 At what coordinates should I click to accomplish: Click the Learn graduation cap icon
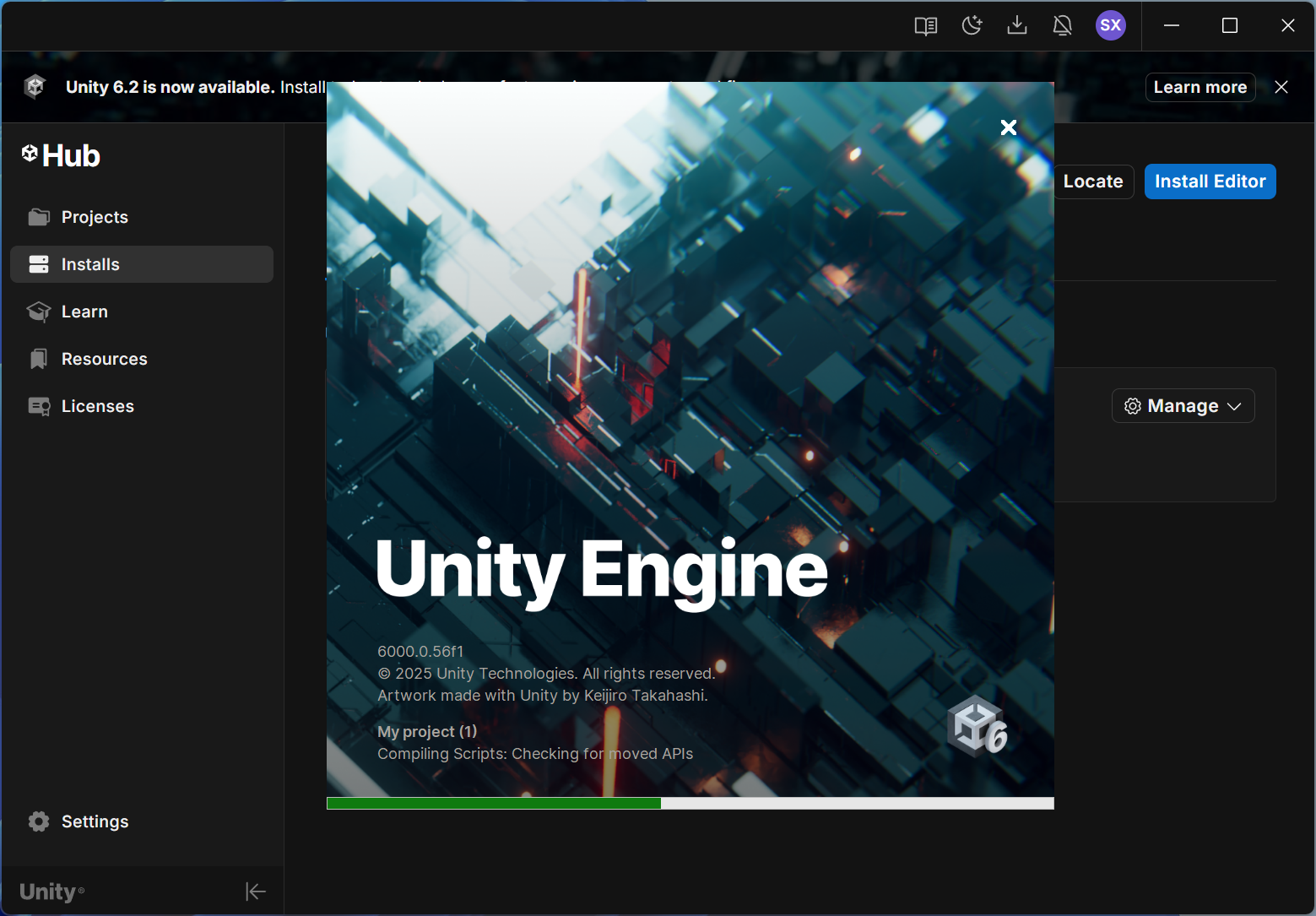39,312
